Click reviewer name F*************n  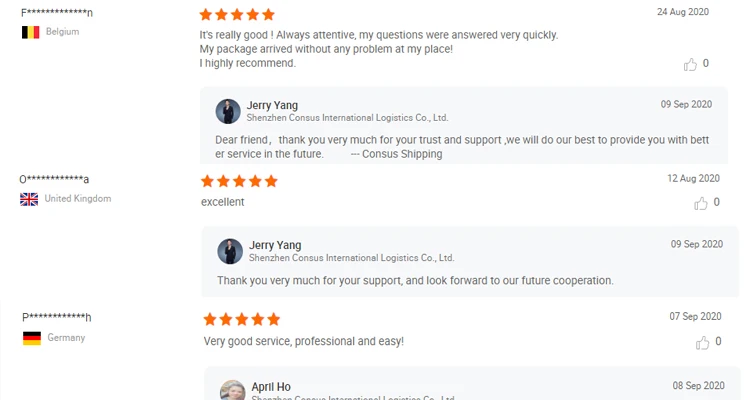coord(56,13)
